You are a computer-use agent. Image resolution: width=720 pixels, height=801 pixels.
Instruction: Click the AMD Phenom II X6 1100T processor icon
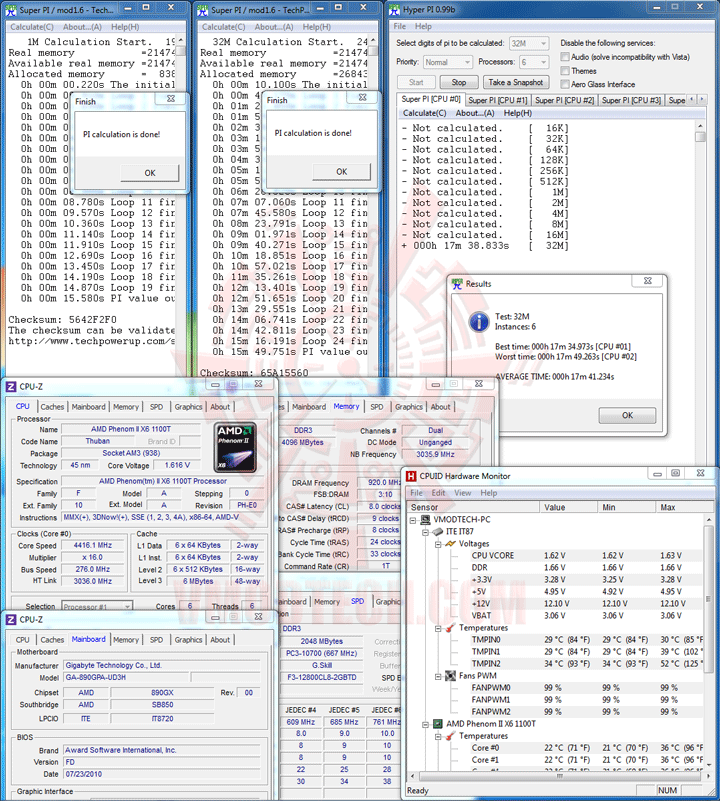tap(438, 724)
